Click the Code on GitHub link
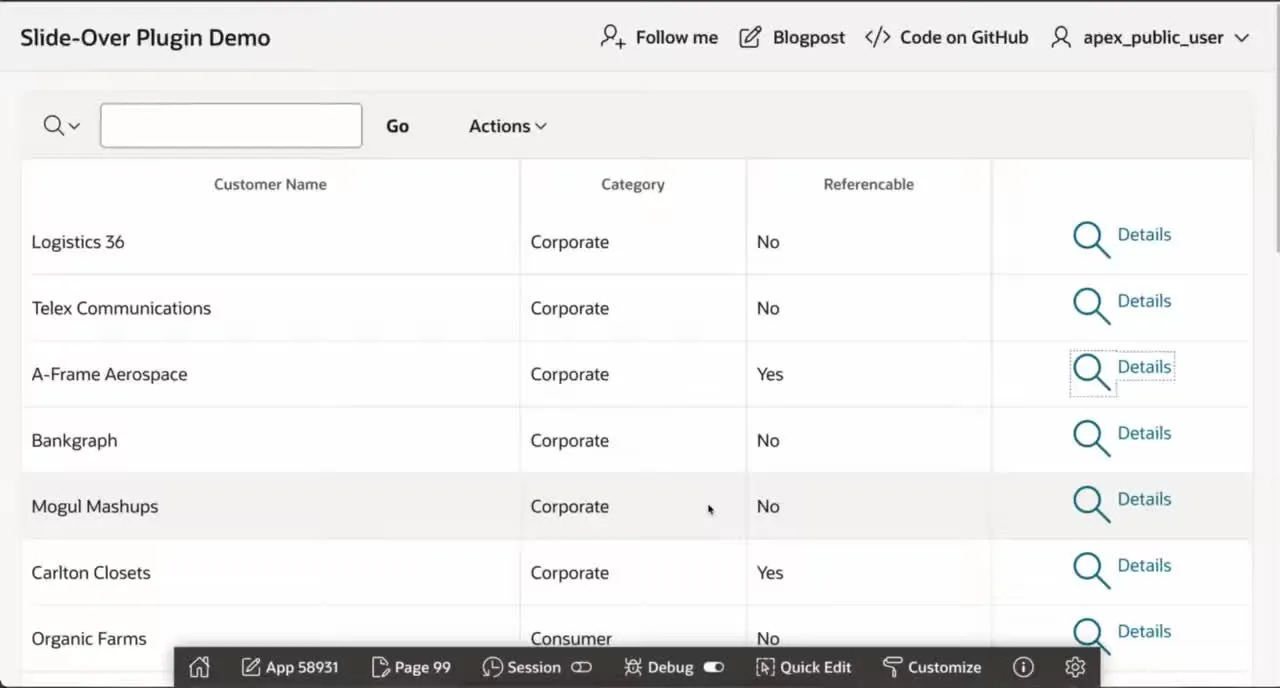The width and height of the screenshot is (1280, 688). click(x=947, y=38)
